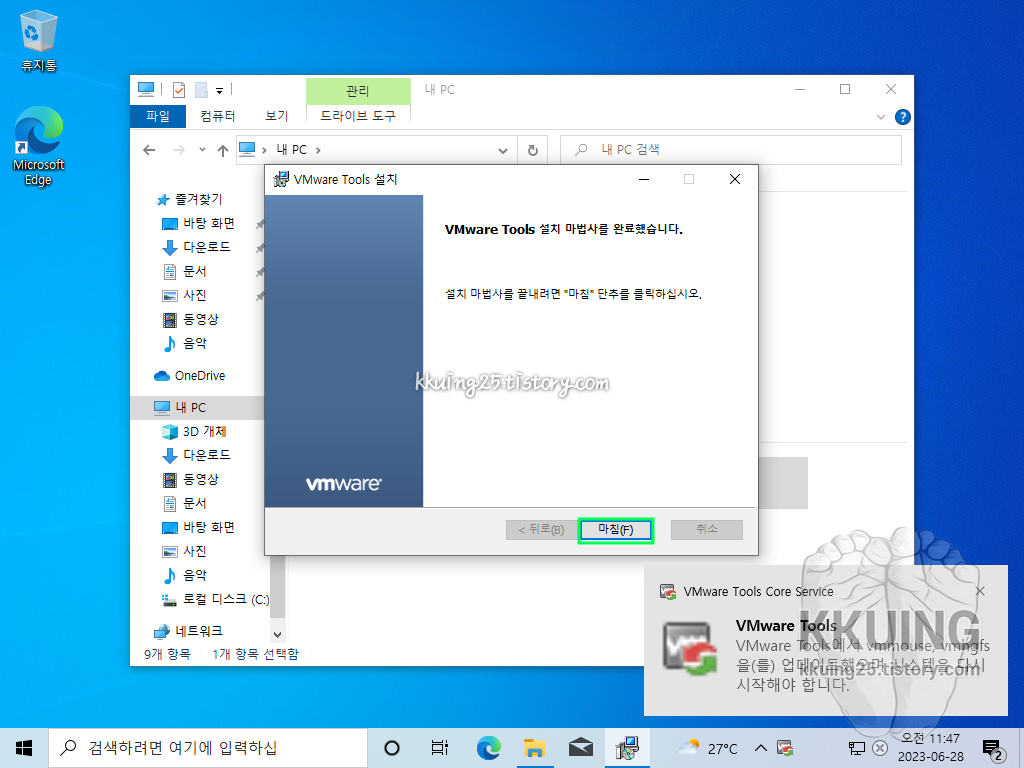
Task: Open the 컴퓨터 ribbon tab
Action: (217, 116)
